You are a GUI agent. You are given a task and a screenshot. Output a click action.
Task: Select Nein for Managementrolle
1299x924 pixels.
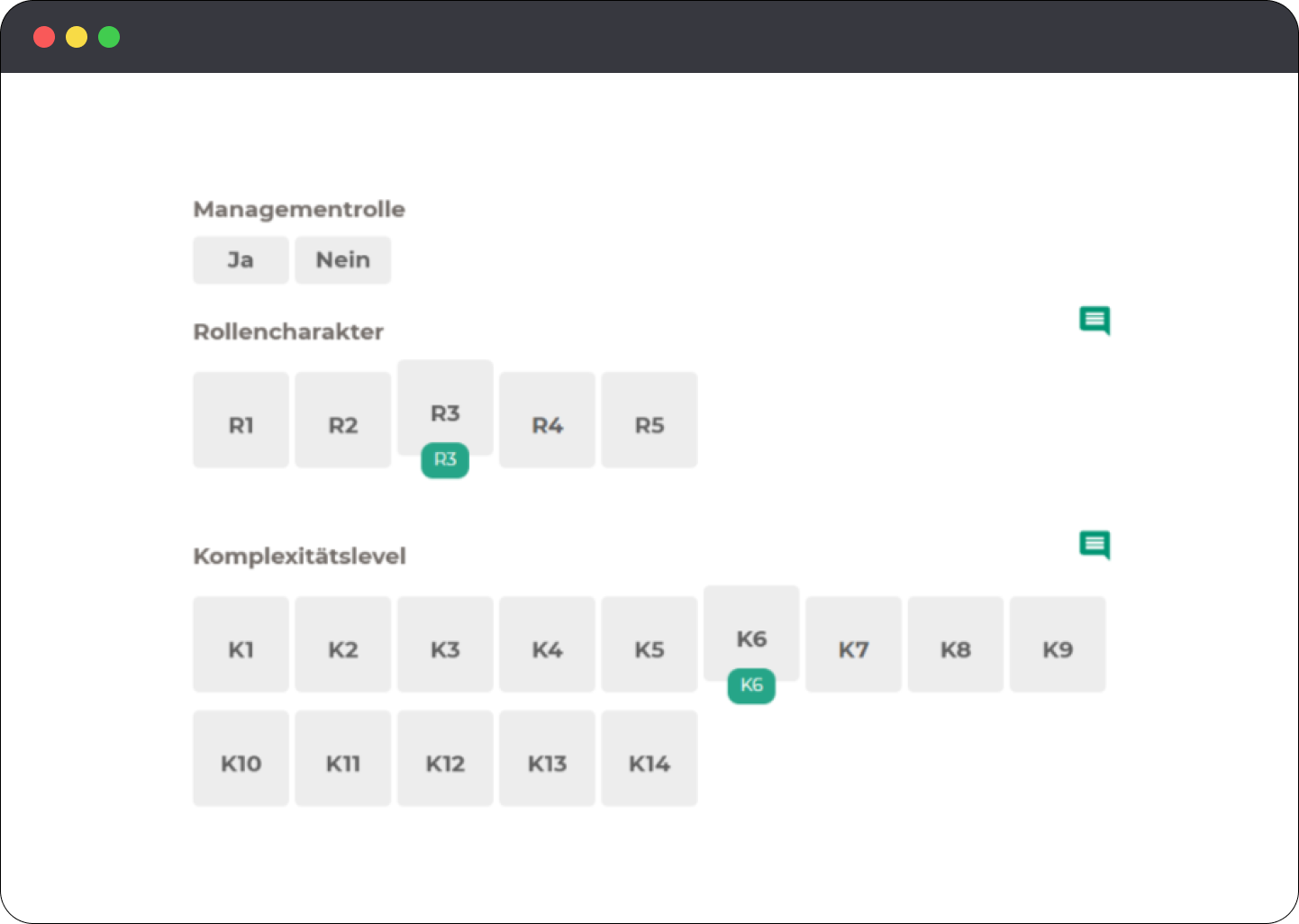pos(342,260)
